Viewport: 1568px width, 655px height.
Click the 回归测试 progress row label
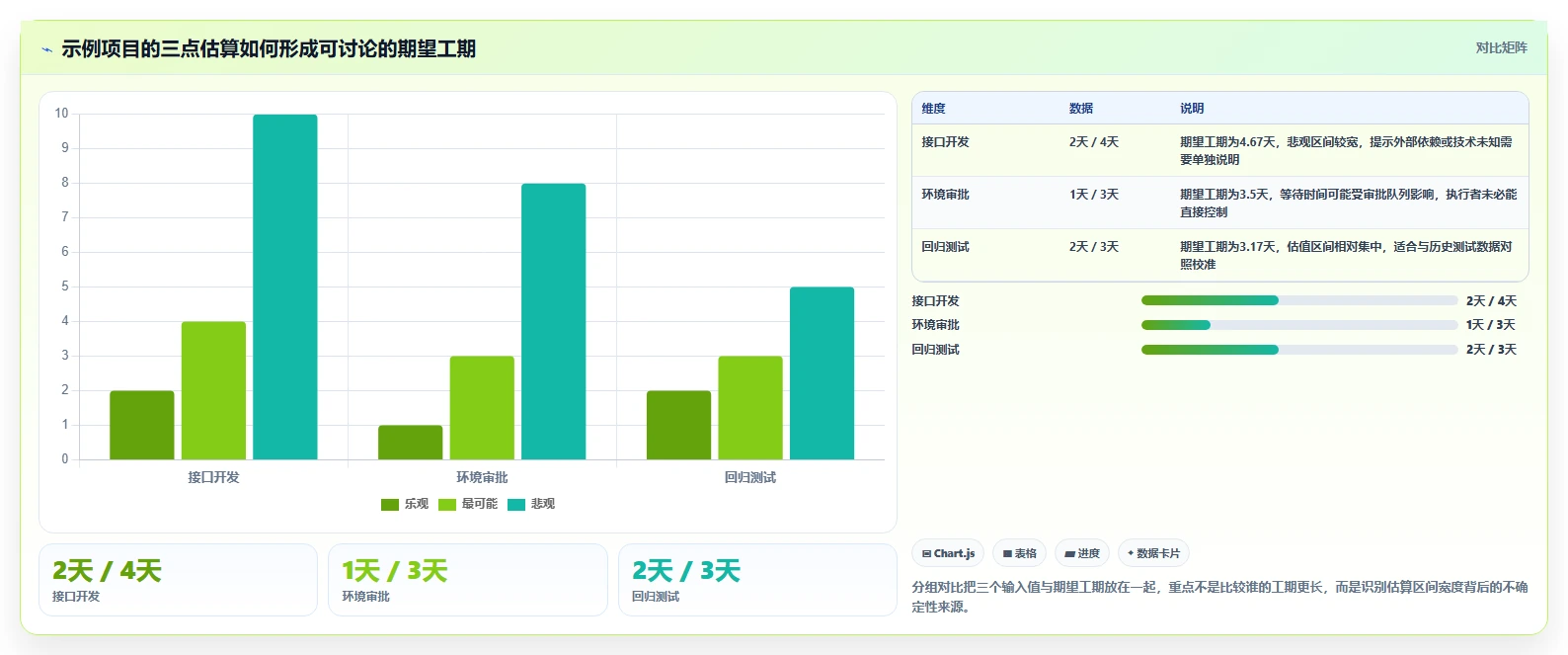pos(935,350)
